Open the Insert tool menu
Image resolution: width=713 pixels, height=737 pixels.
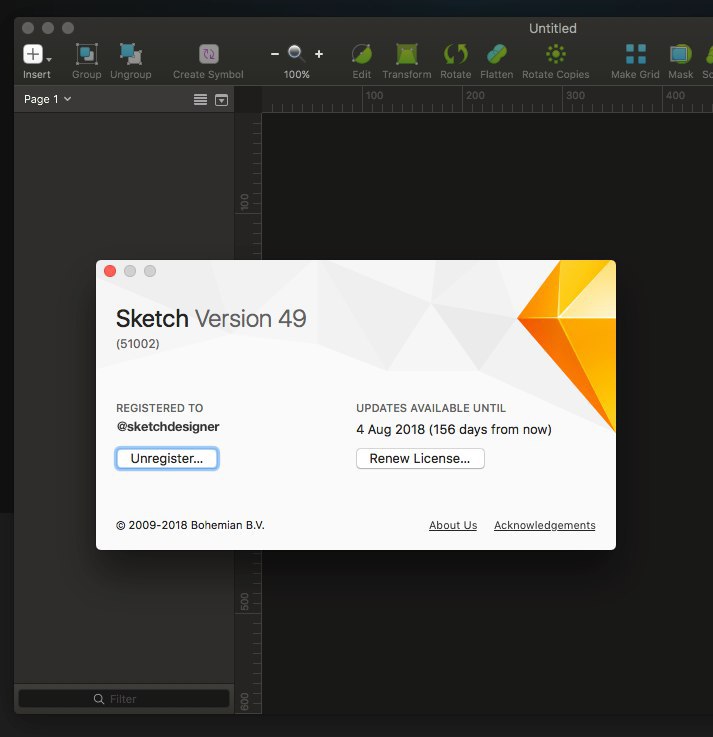click(x=33, y=54)
